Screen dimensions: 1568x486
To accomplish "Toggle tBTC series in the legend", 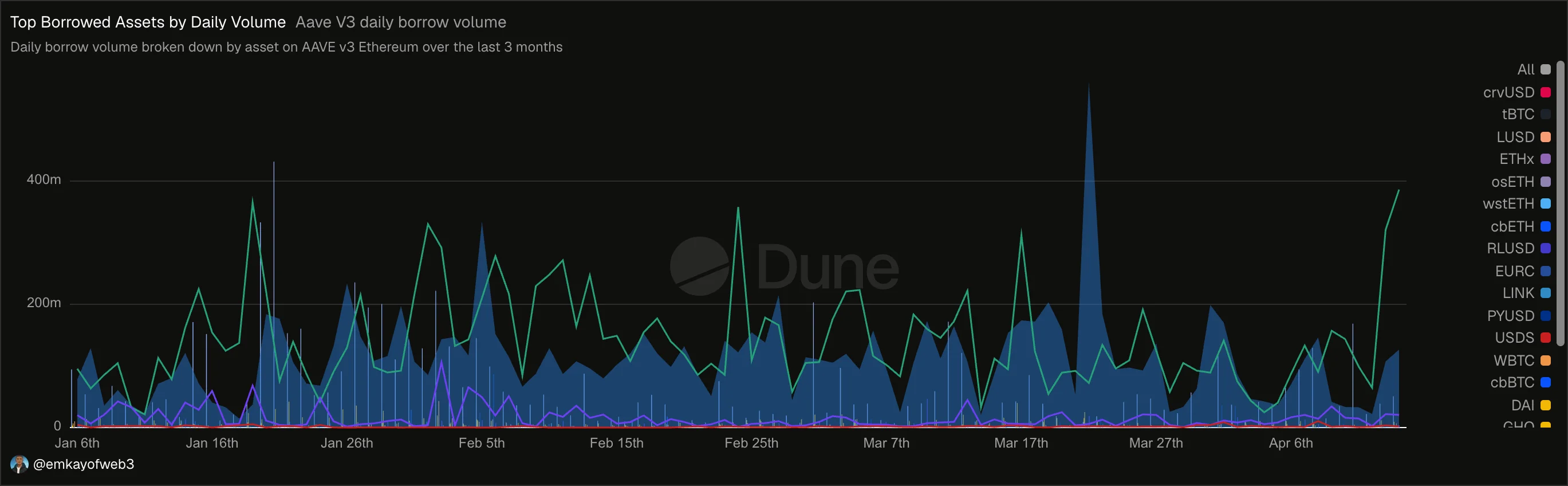I will (x=1526, y=114).
